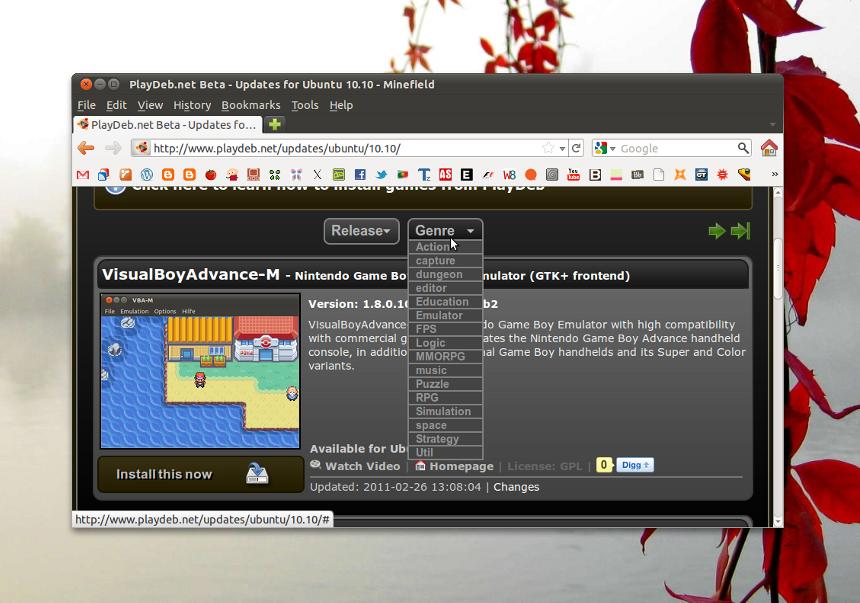Choose Action from the Genre list
Viewport: 860px width, 603px height.
click(x=445, y=247)
